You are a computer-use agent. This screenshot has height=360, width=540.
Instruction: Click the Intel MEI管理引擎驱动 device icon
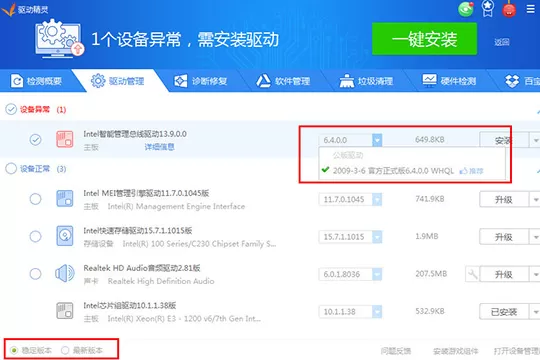(65, 199)
